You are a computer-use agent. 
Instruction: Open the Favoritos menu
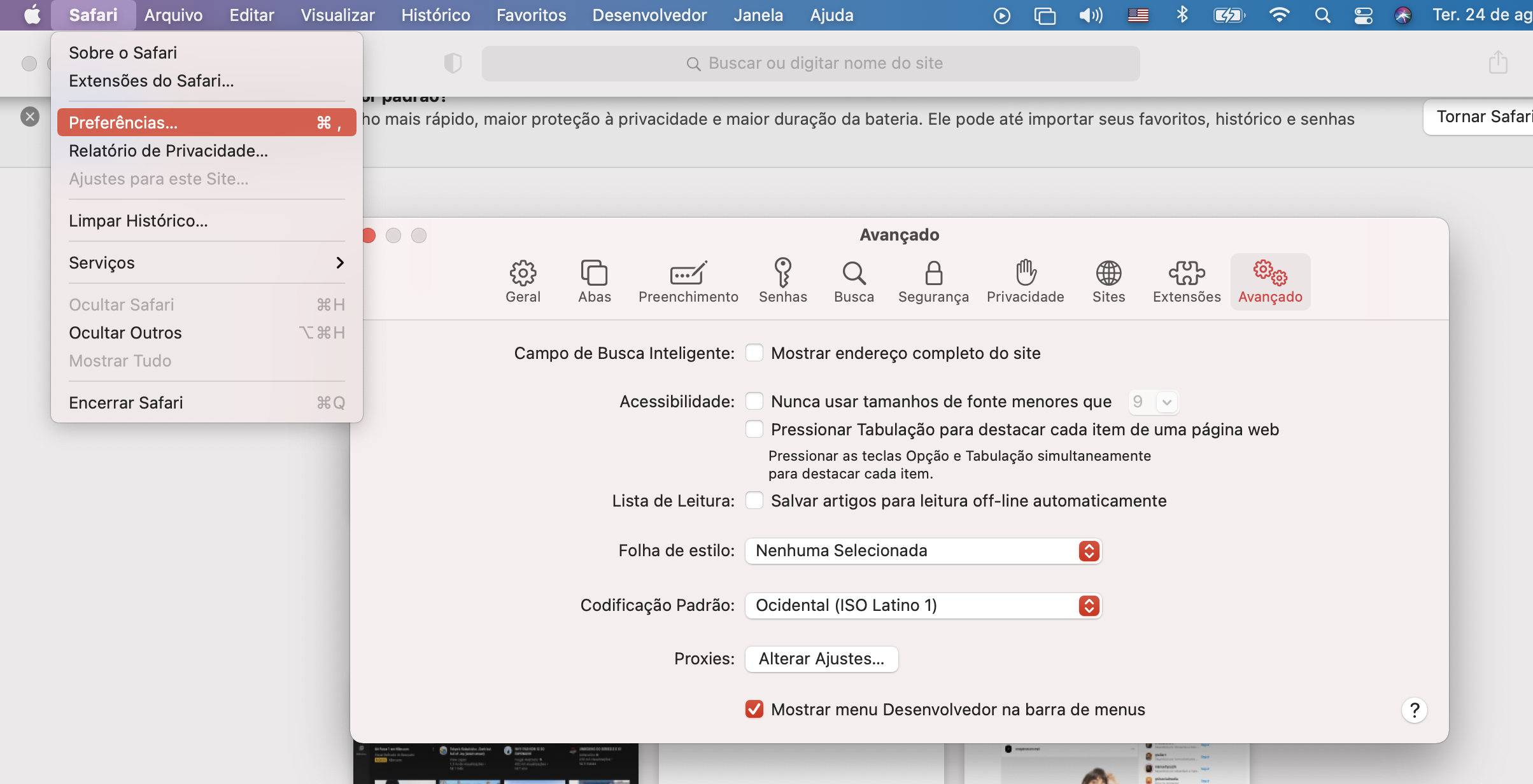click(x=531, y=15)
